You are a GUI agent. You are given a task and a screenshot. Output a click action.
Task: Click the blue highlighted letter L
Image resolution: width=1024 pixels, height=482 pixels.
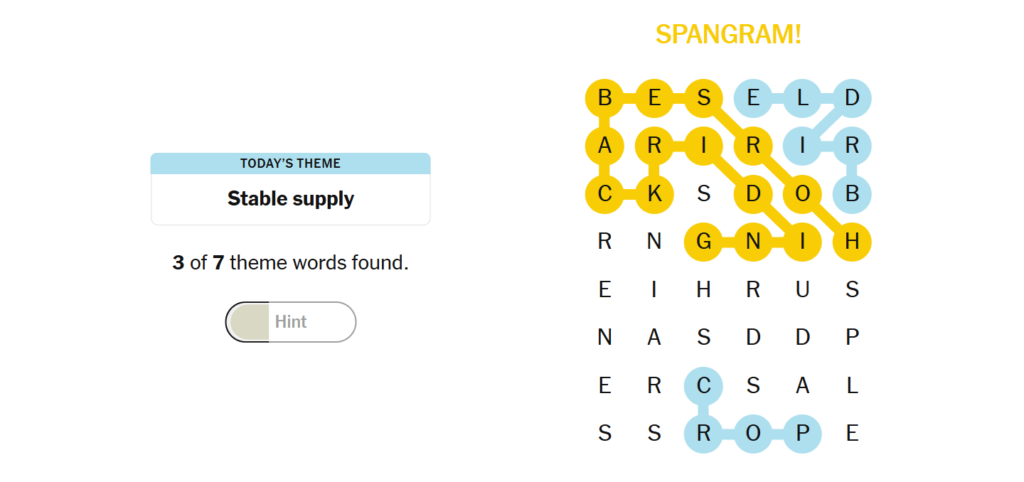pos(803,99)
